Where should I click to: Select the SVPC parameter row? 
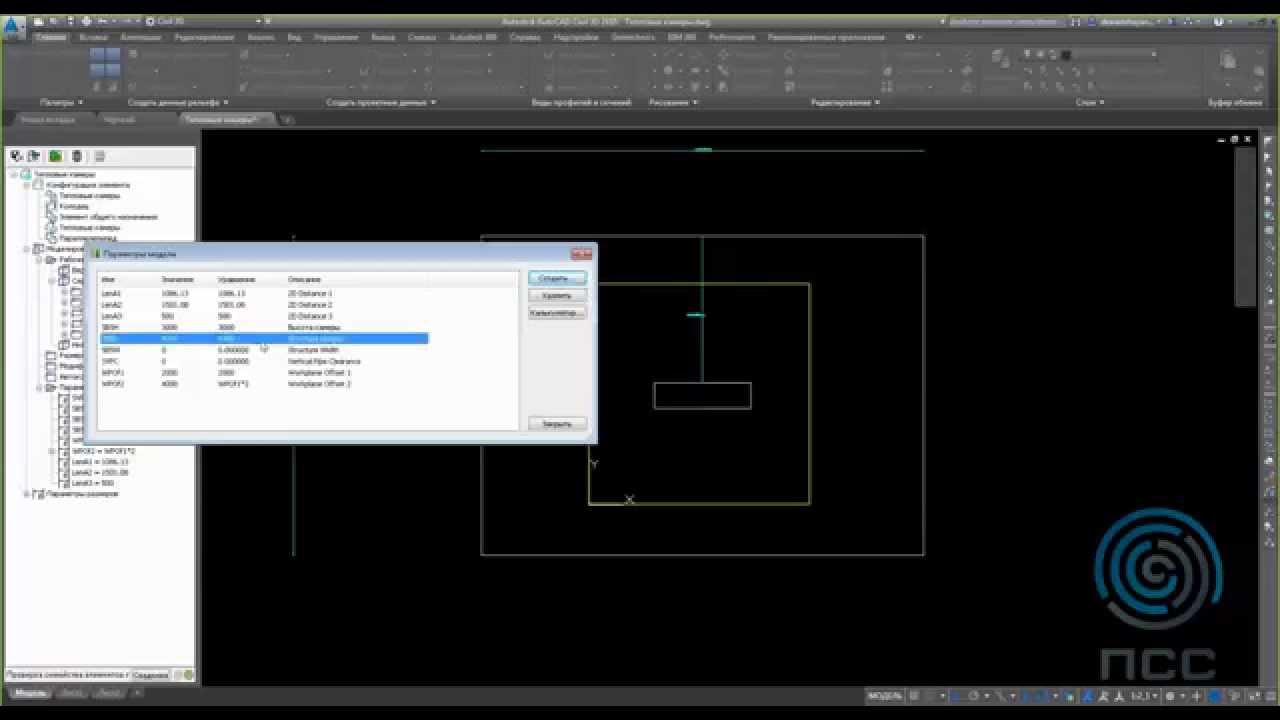coord(264,361)
